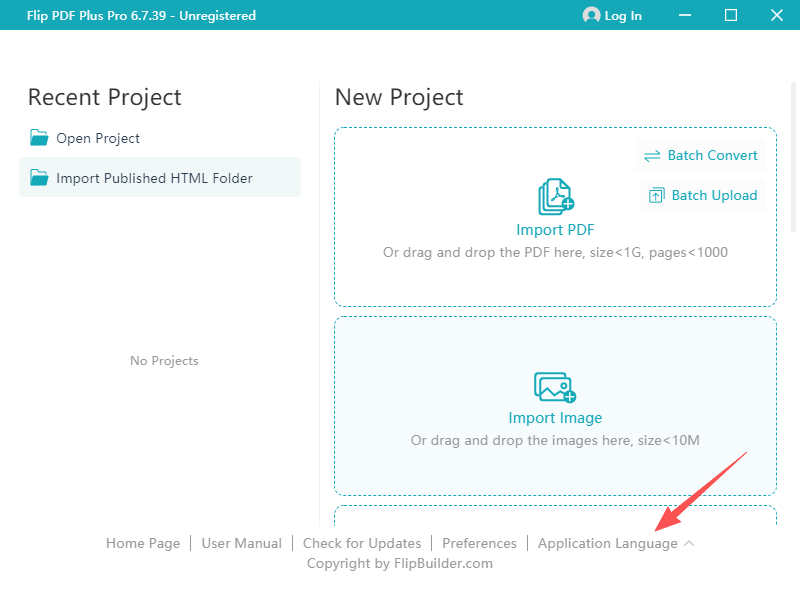The height and width of the screenshot is (600, 800).
Task: Close the Flip PDF Plus Pro window
Action: 777,15
